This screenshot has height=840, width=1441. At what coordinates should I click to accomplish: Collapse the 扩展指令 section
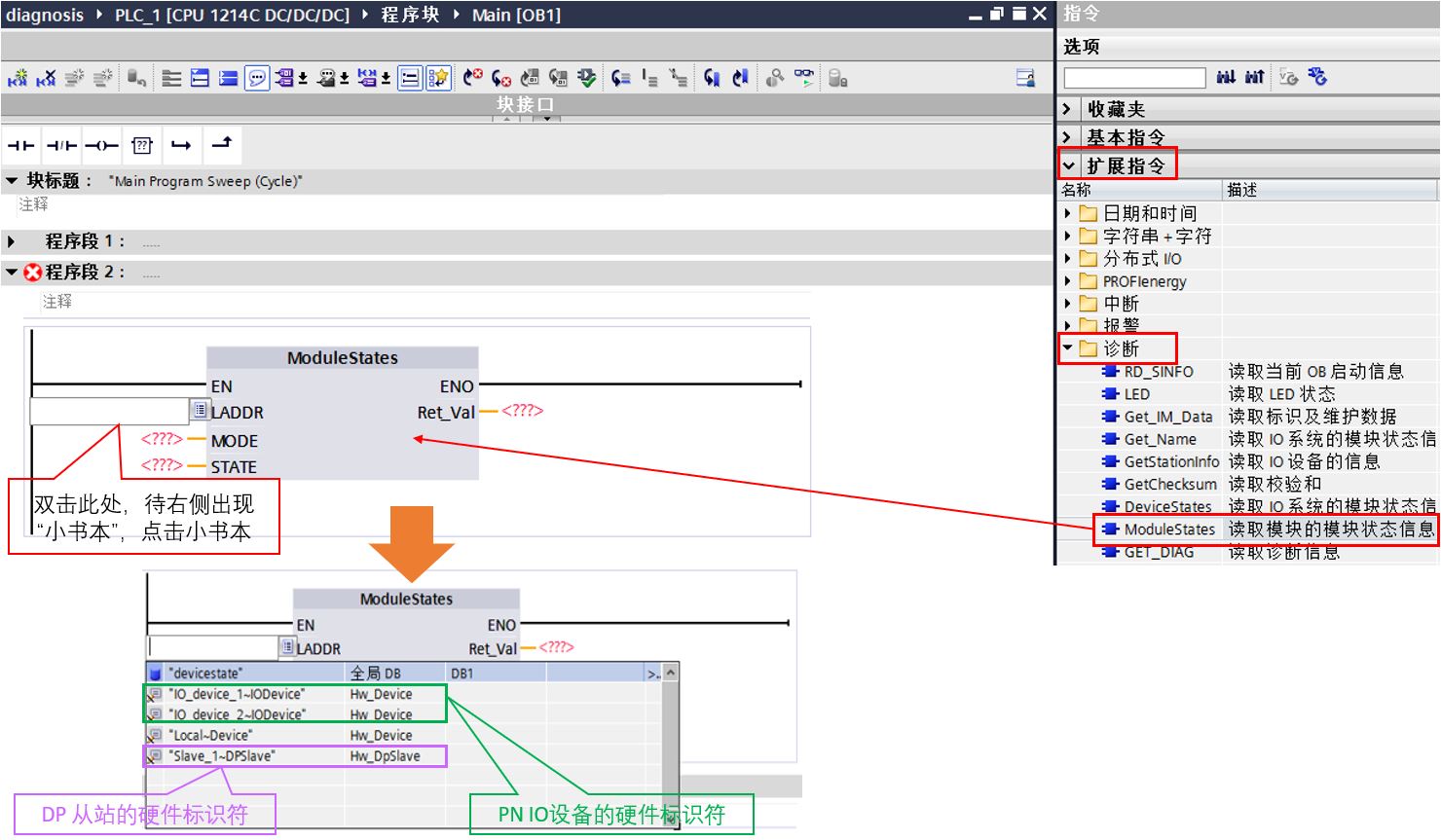coord(1069,166)
